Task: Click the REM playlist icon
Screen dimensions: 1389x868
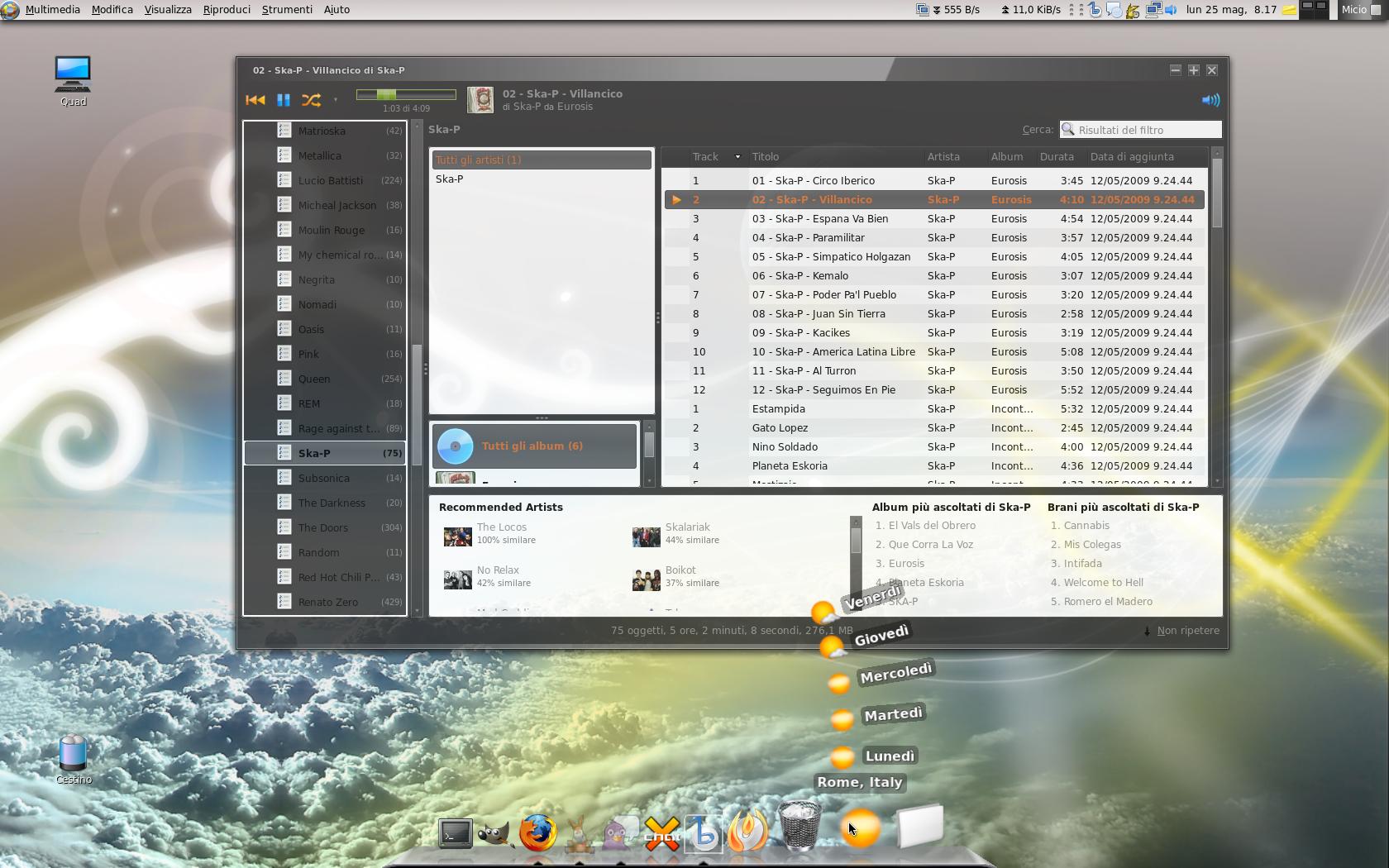Action: pyautogui.click(x=284, y=403)
